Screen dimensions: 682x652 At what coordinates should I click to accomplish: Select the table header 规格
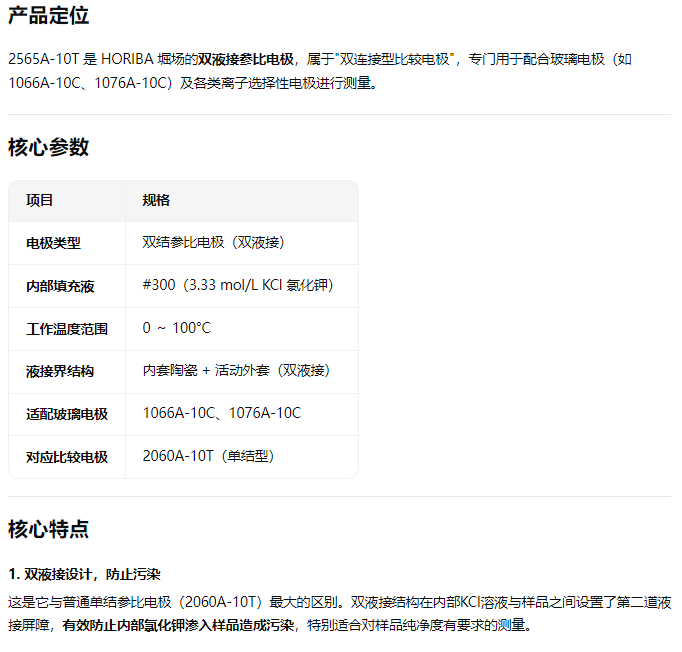(x=156, y=201)
